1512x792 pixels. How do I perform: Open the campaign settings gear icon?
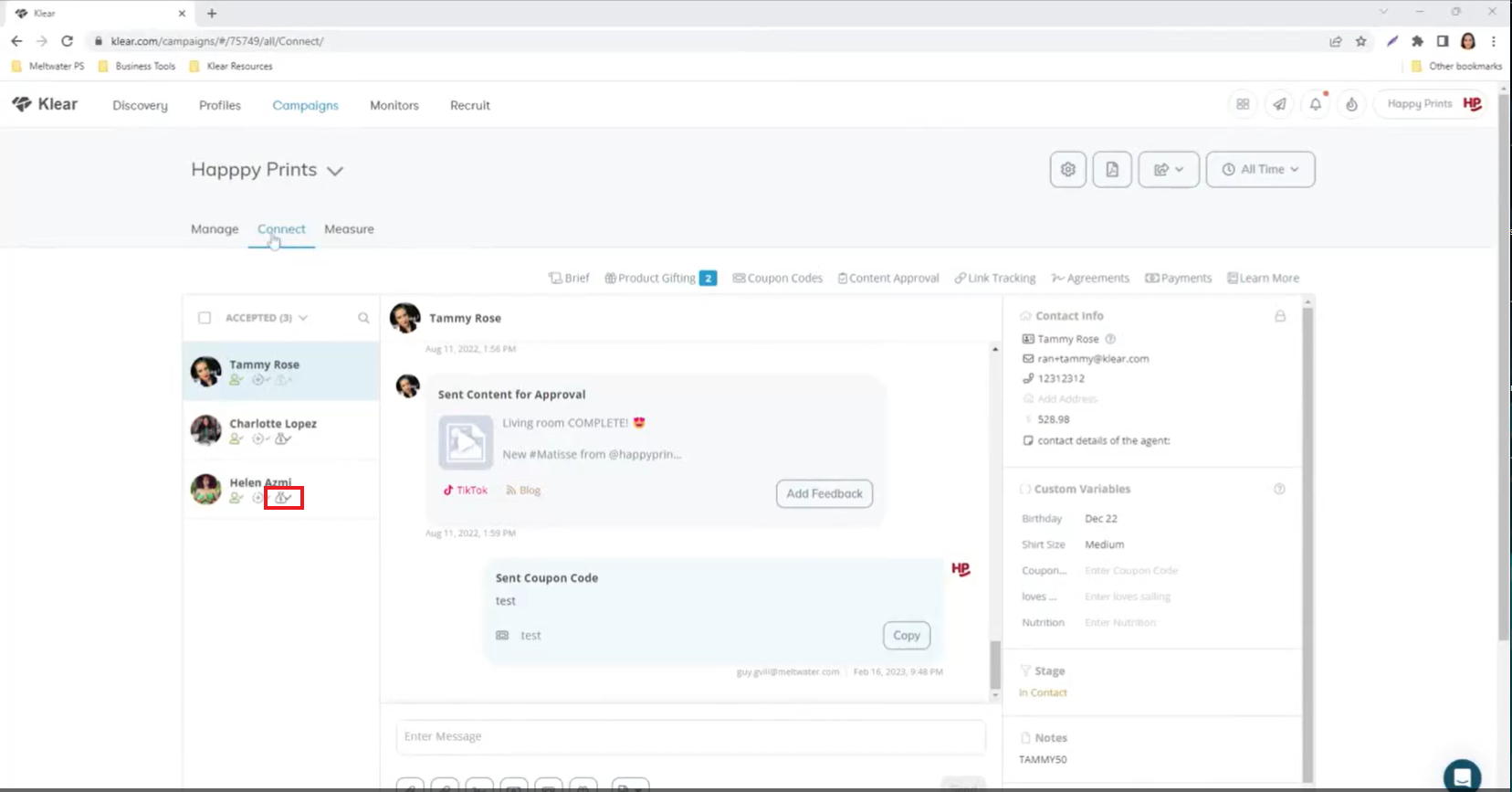[x=1067, y=170]
